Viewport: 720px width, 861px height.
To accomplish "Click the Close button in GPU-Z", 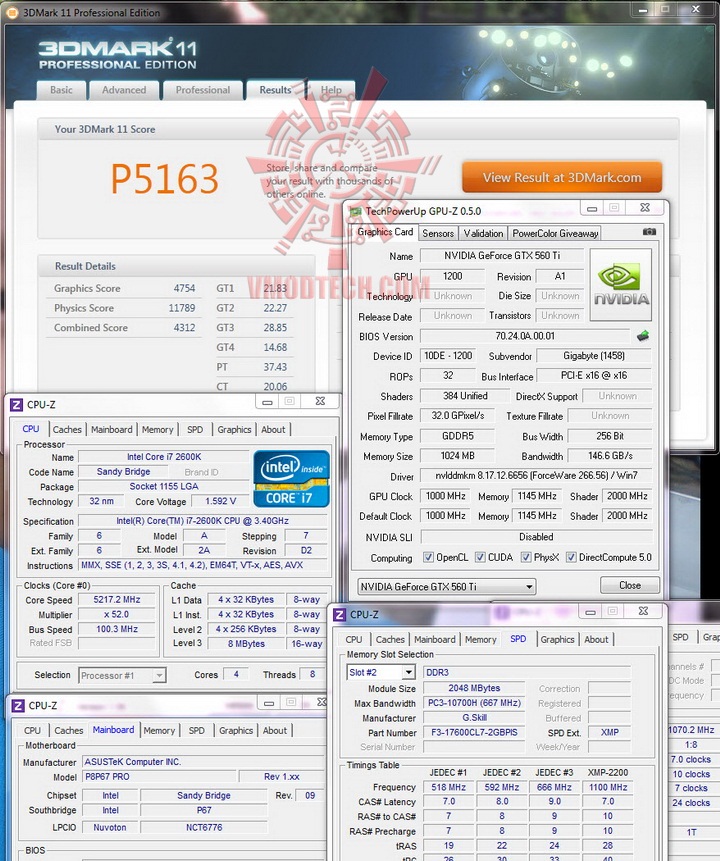I will click(630, 585).
